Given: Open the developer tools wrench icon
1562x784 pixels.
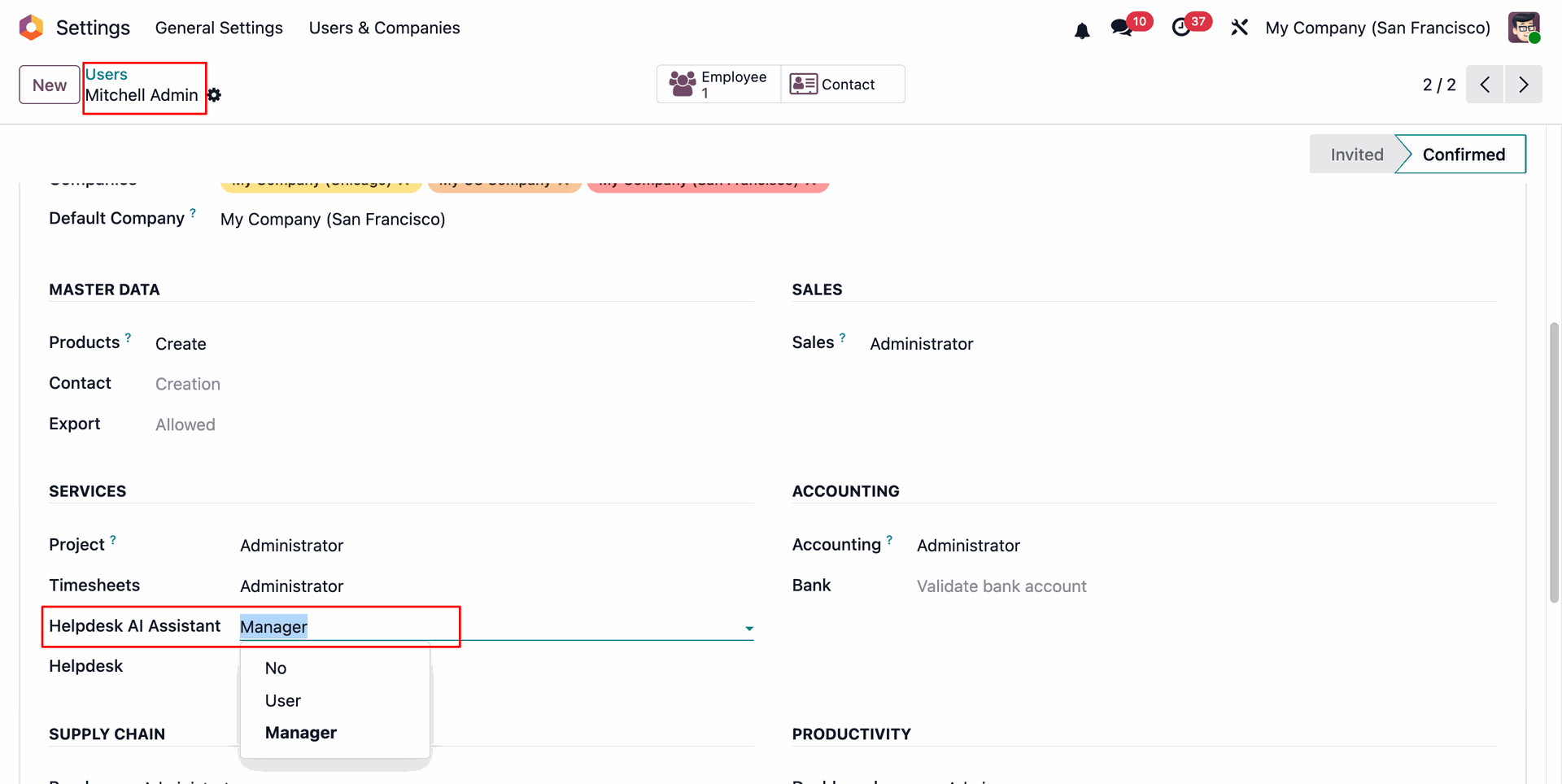Looking at the screenshot, I should point(1239,28).
